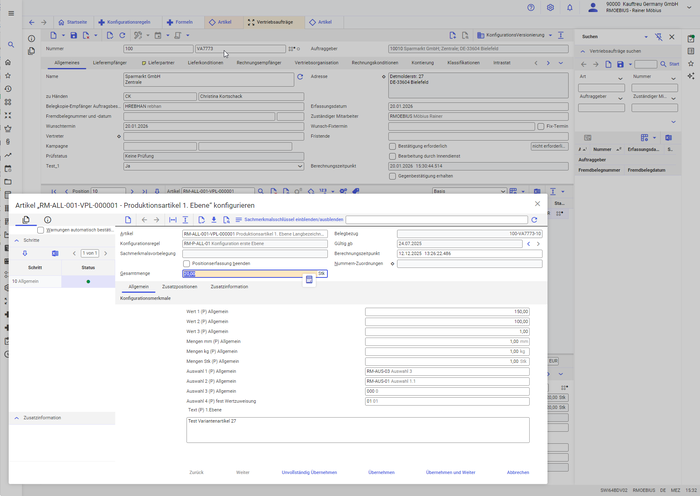Toggle Positionserfassung beenden checkbox
700x496 pixels.
point(186,263)
